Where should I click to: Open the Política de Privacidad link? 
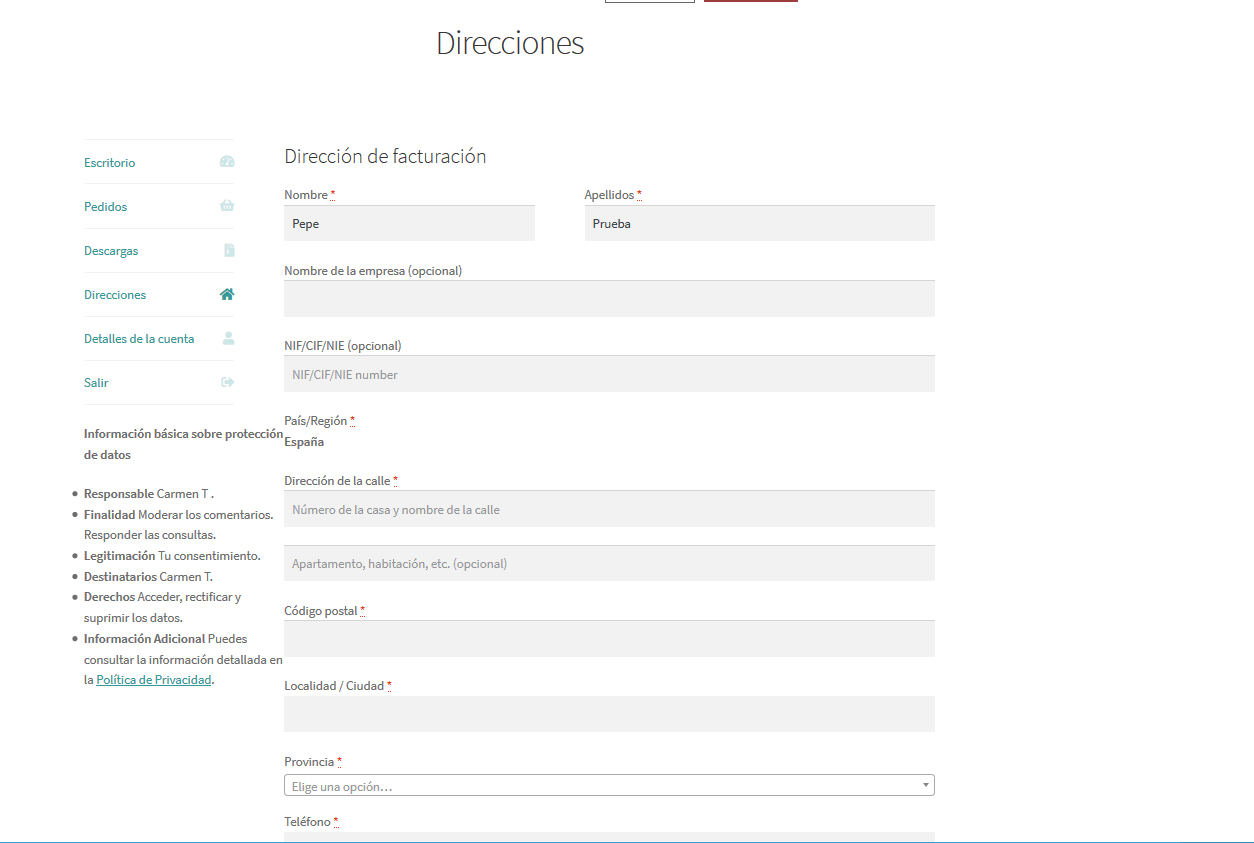(154, 680)
